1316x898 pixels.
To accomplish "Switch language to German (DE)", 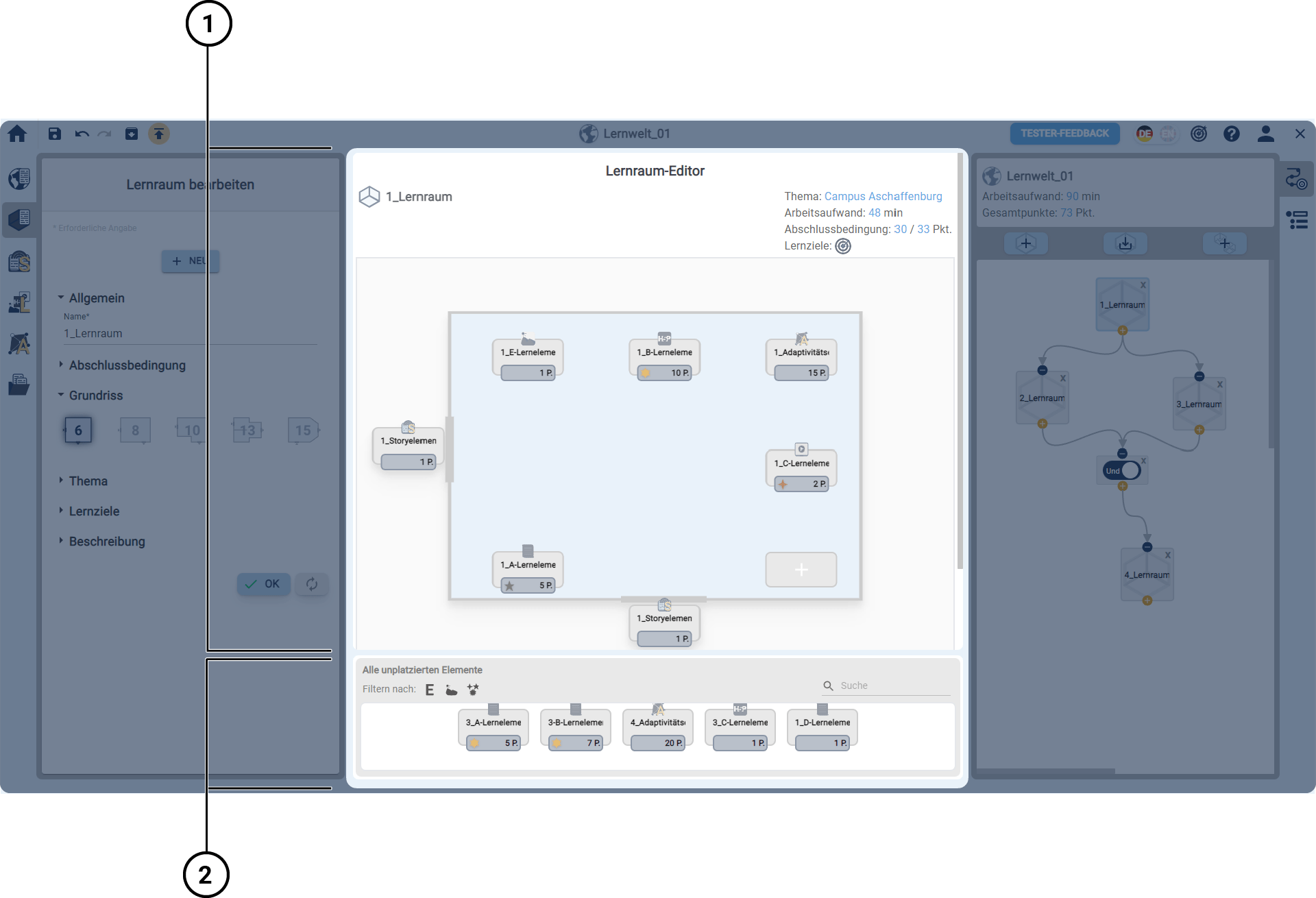I will pyautogui.click(x=1145, y=134).
